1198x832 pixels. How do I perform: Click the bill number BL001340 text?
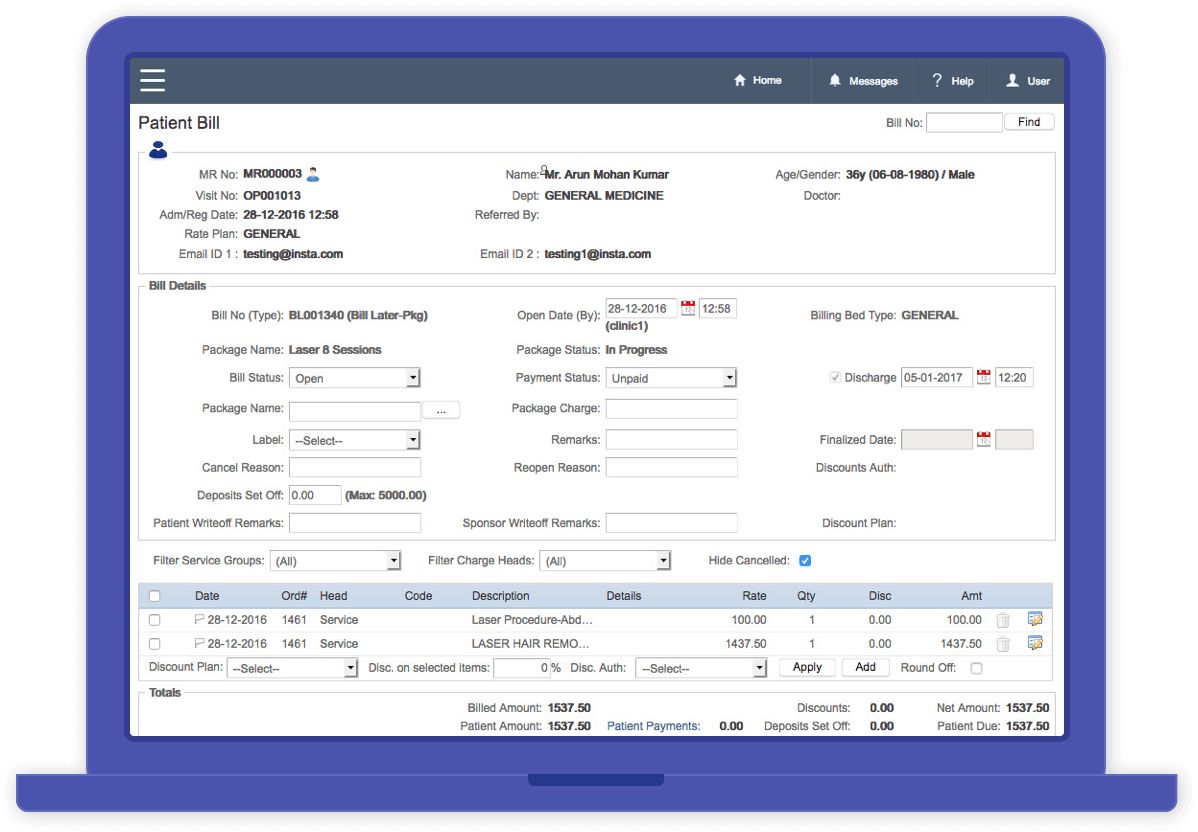[316, 316]
